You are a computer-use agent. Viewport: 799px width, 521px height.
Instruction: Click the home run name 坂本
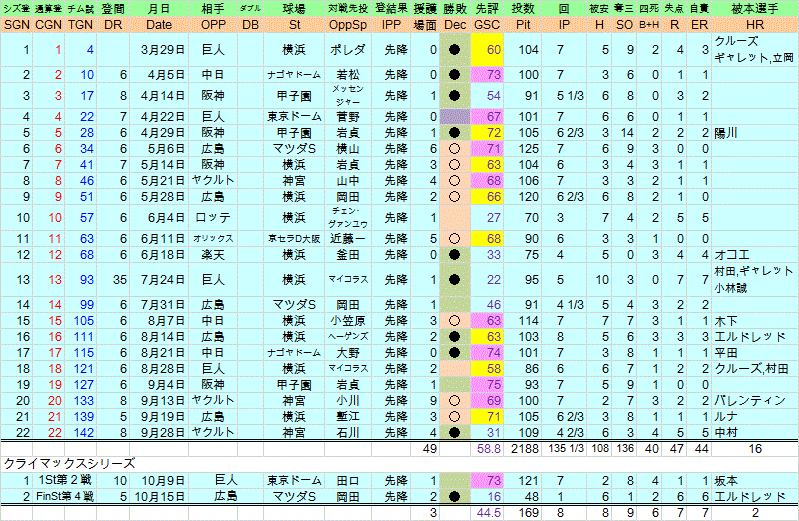pos(726,481)
